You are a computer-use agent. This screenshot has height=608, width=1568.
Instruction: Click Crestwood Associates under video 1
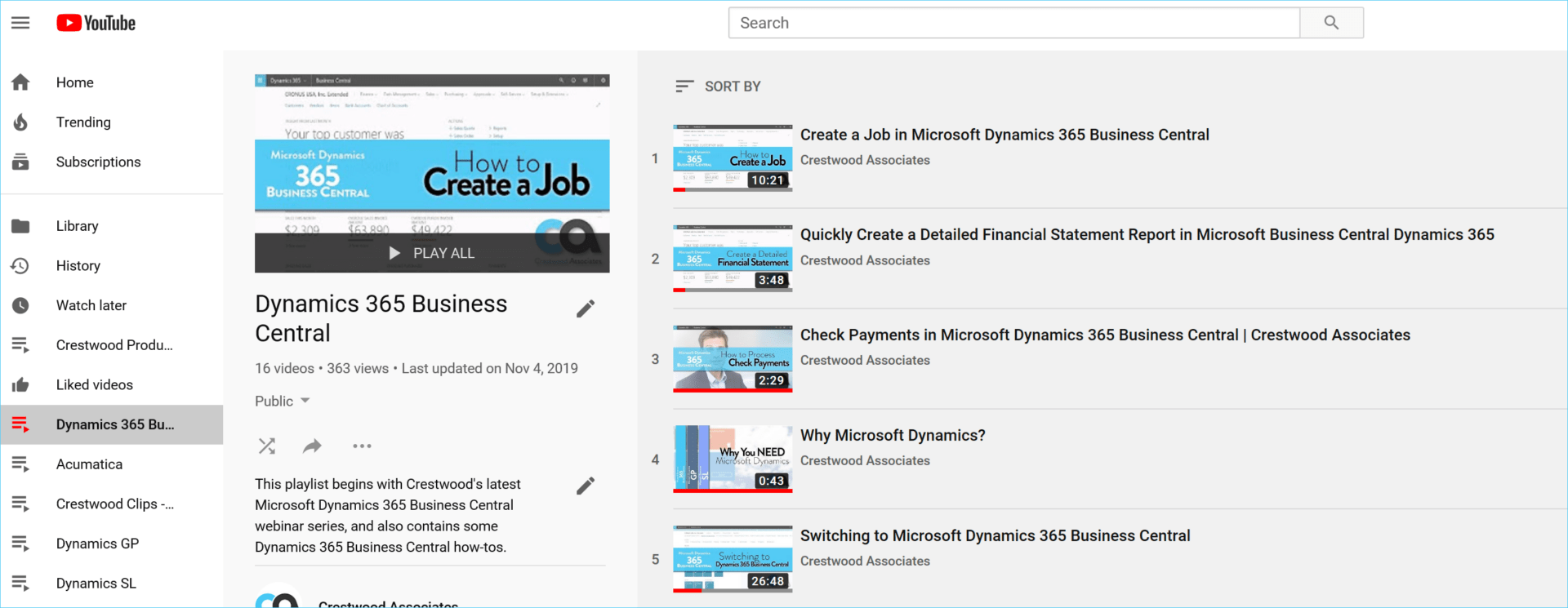pos(865,160)
